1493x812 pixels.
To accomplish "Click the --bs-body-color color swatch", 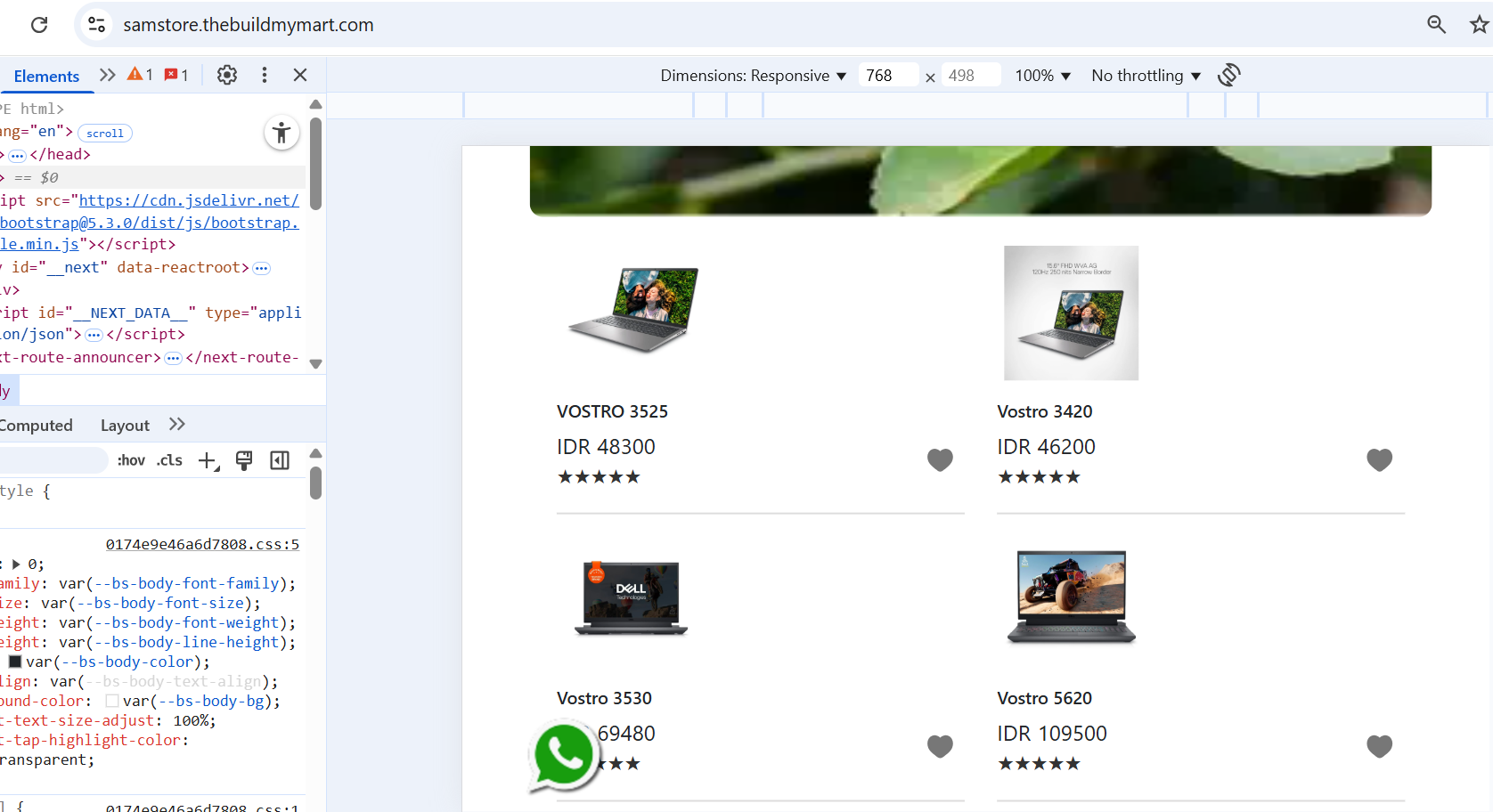I will [x=15, y=662].
